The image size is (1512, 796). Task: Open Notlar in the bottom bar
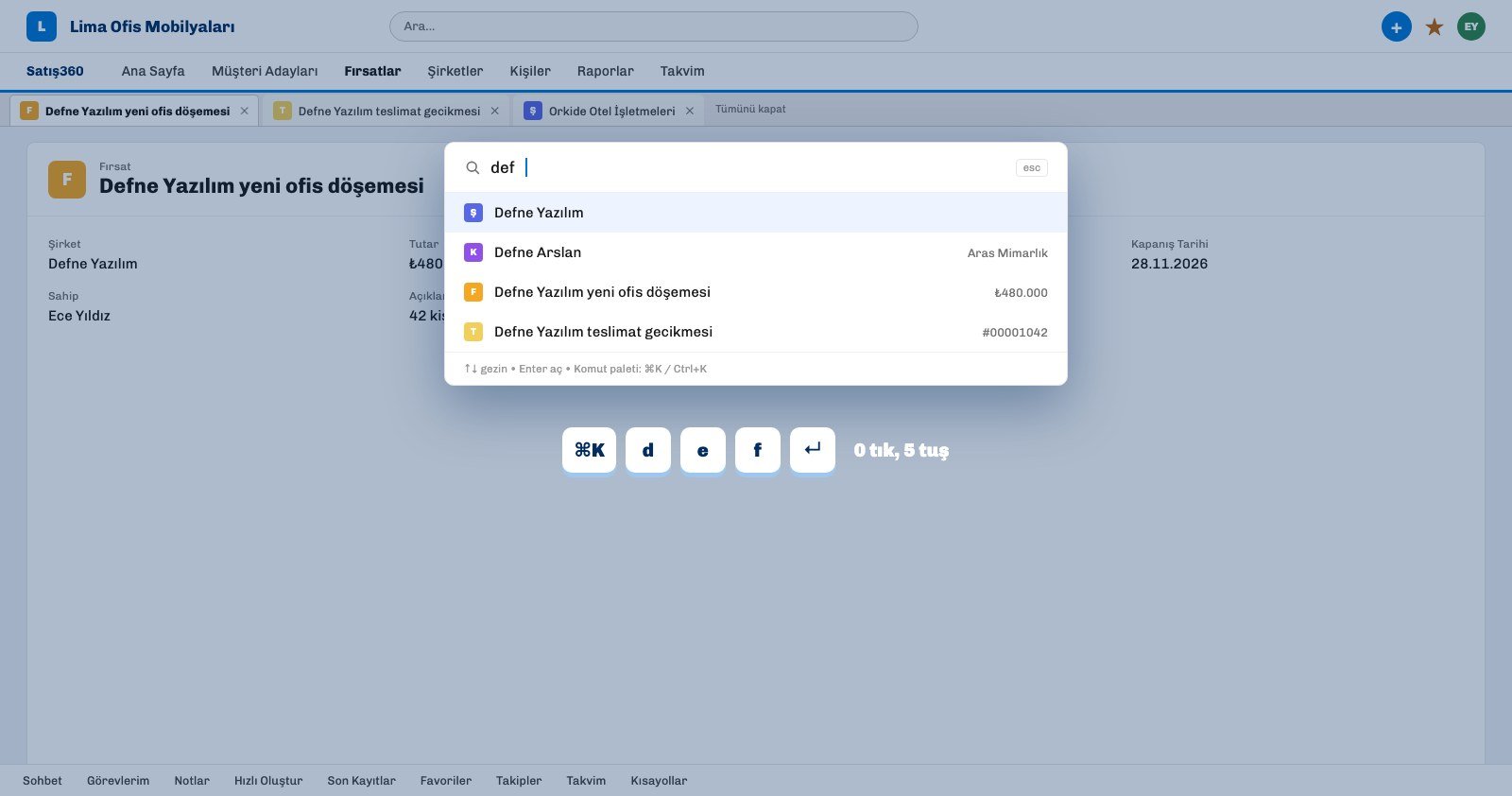(192, 781)
